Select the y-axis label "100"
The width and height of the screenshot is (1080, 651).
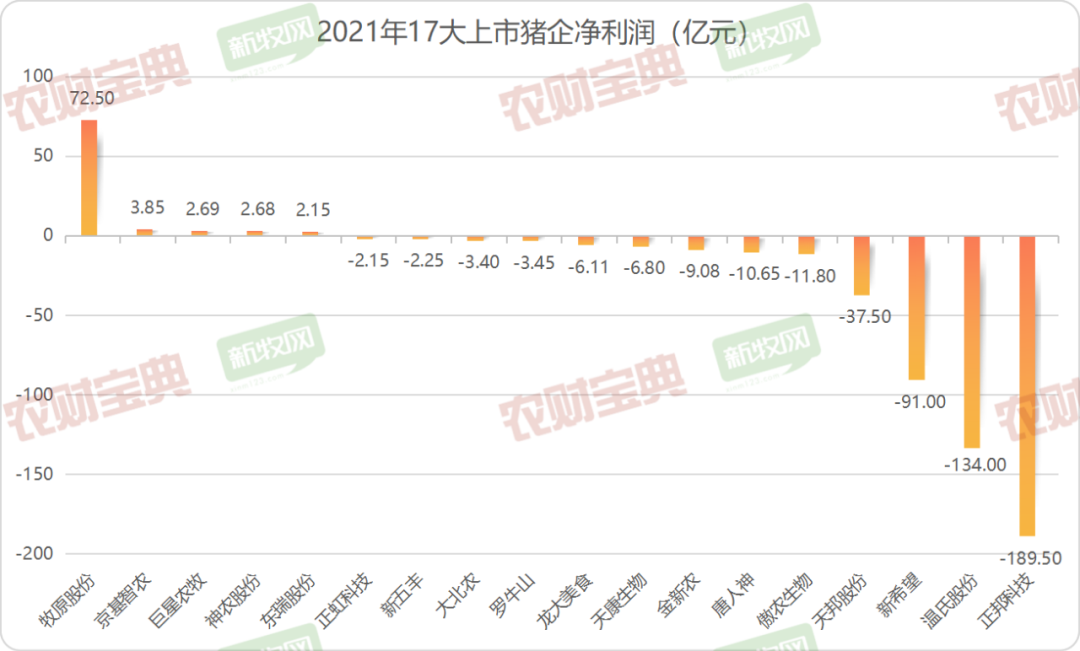coord(38,76)
